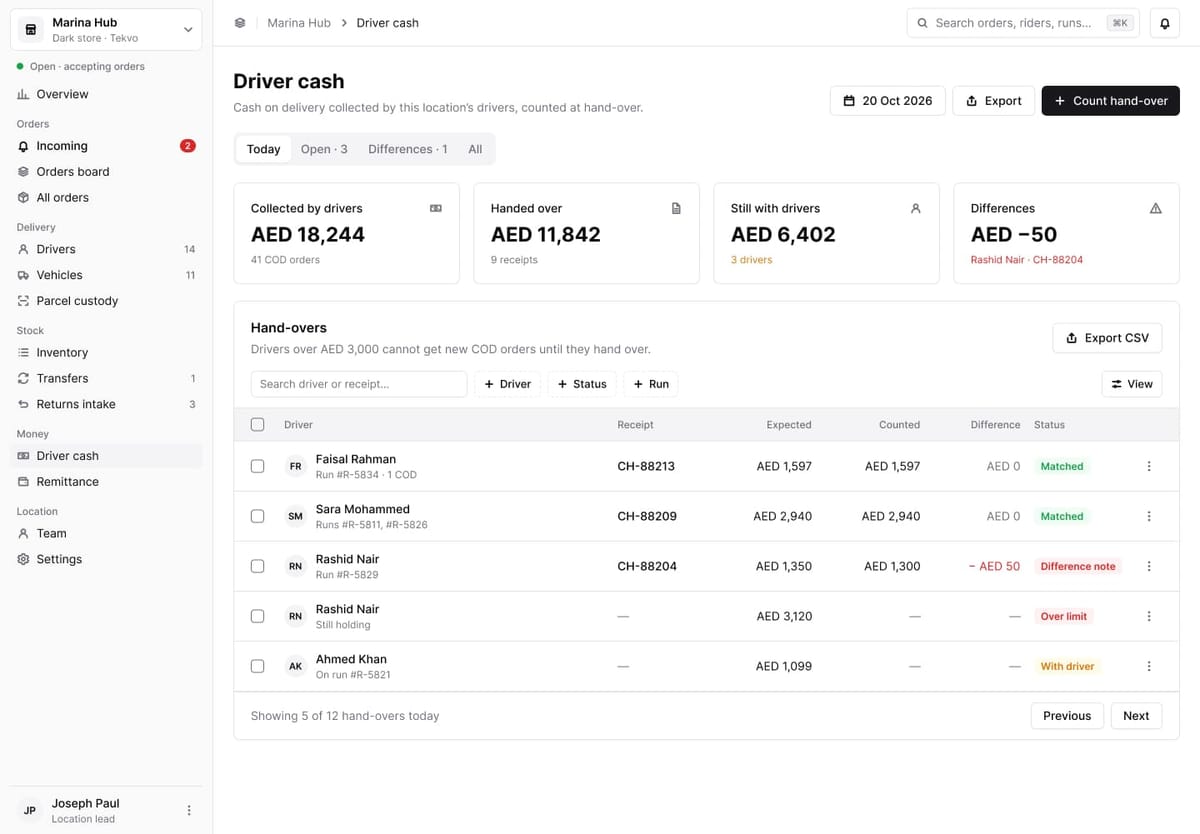The image size is (1200, 834).
Task: Switch to the Open · 3 tab
Action: 324,149
